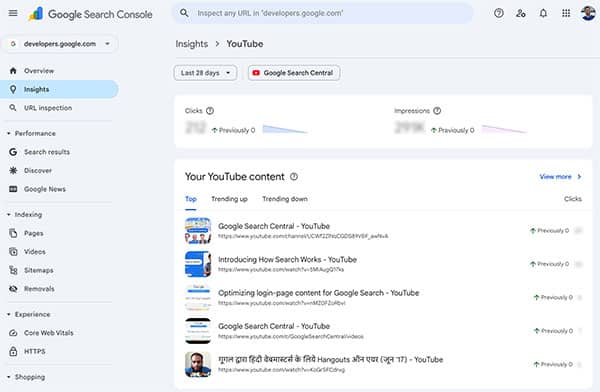The width and height of the screenshot is (600, 392).
Task: Click the URL inspection magnifier icon
Action: tap(13, 108)
